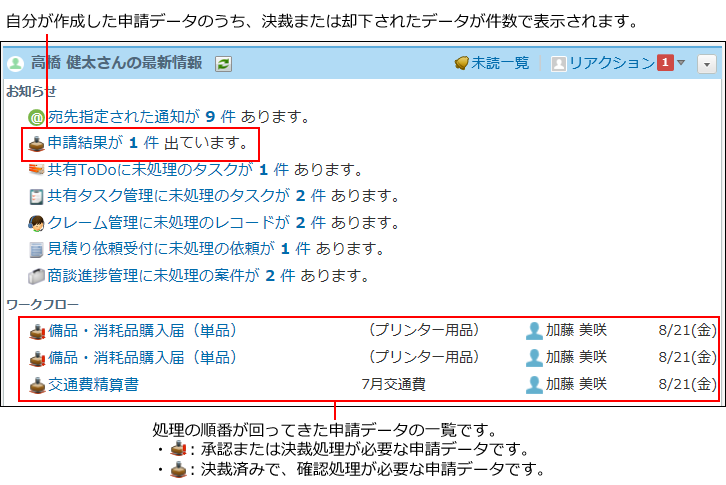This screenshot has height=485, width=726.
Task: Click the お知らせ section heading
Action: click(31, 91)
